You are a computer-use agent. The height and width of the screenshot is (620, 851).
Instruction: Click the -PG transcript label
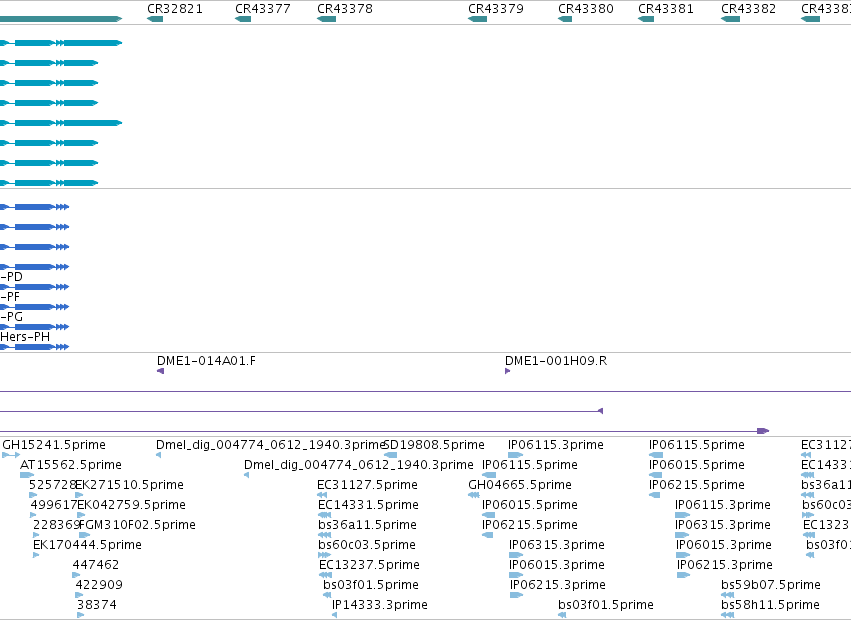pyautogui.click(x=11, y=317)
